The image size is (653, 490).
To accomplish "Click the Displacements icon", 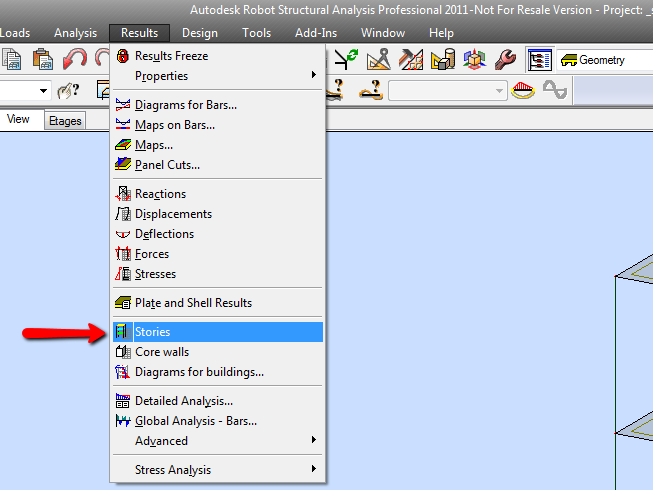I will tap(123, 214).
